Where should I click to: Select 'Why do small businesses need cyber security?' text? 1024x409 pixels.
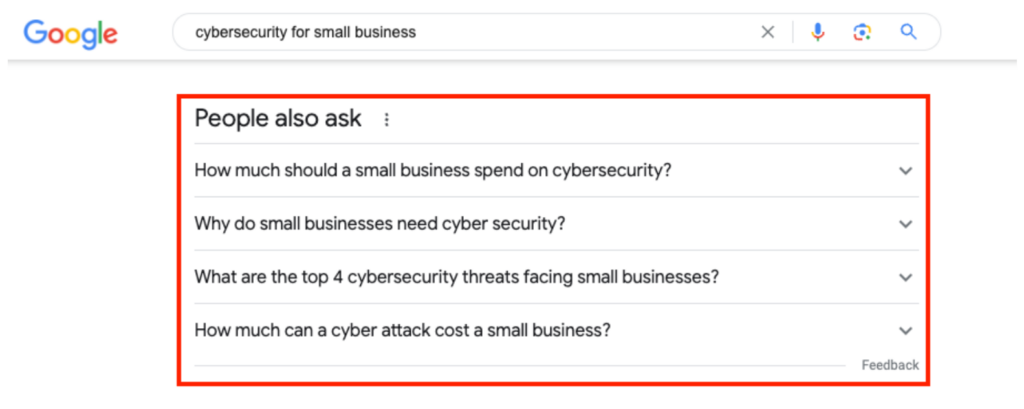point(380,223)
